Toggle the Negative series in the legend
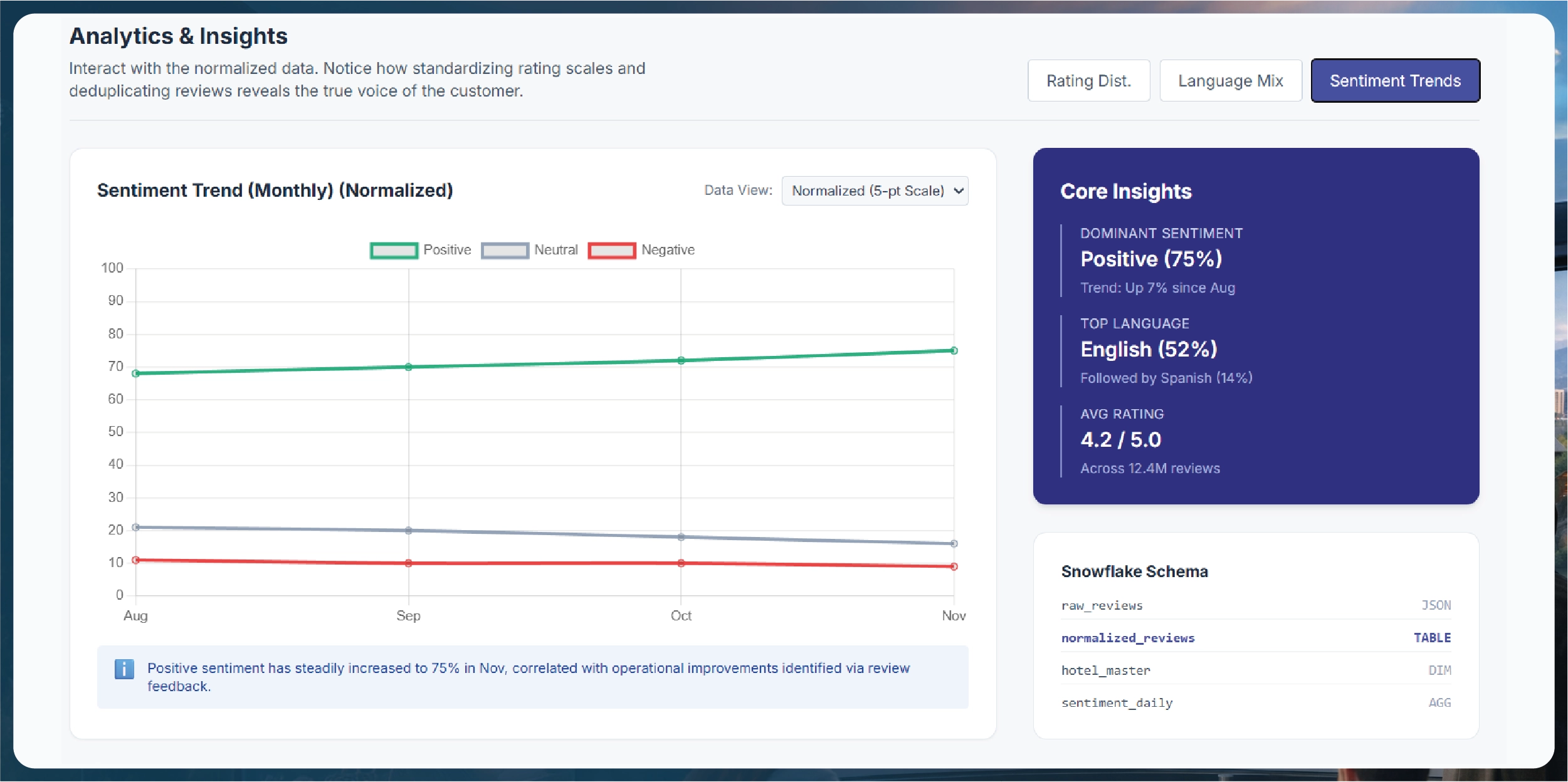This screenshot has width=1568, height=782. point(667,250)
